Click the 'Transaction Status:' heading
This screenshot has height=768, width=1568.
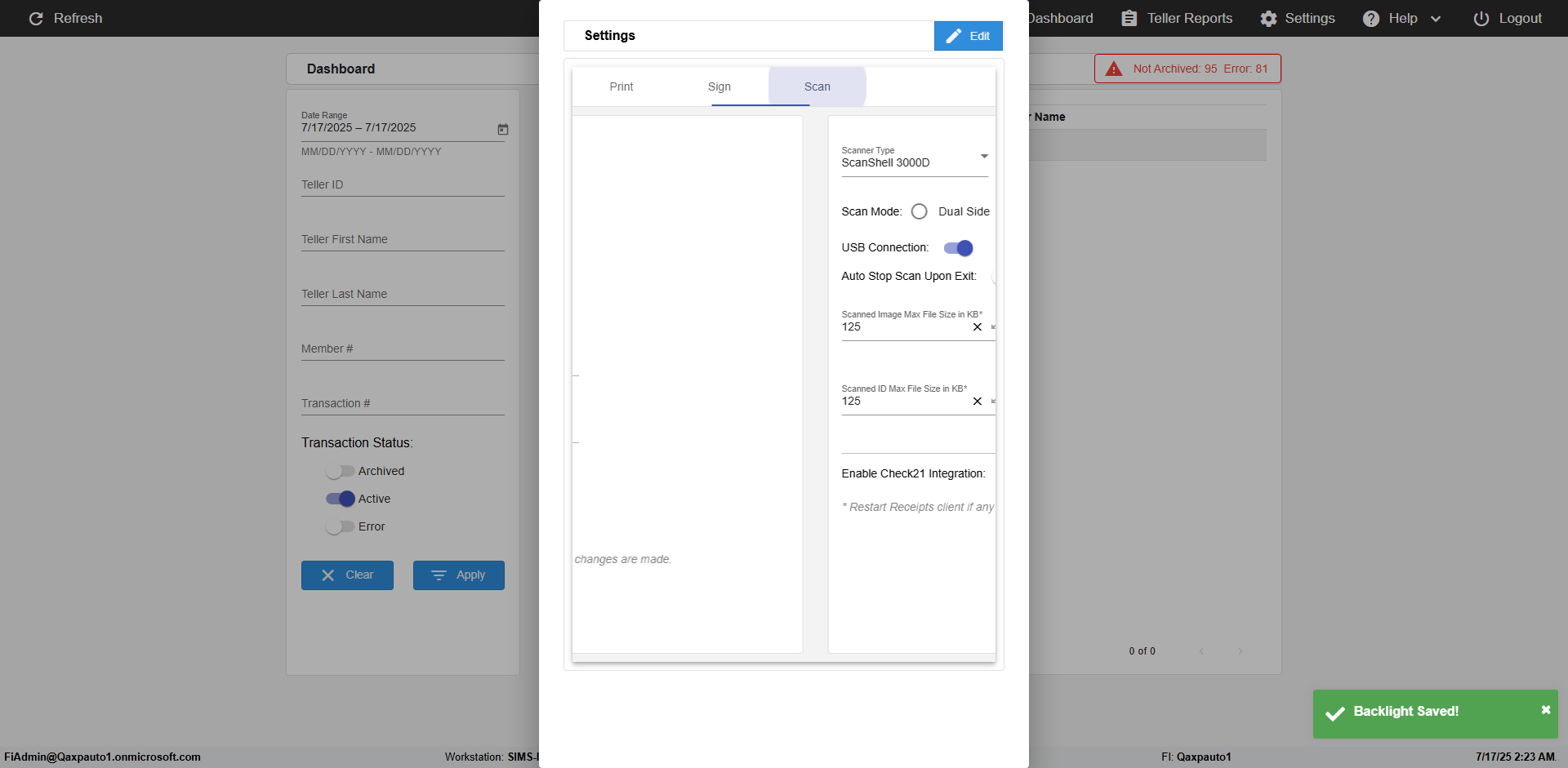coord(357,443)
